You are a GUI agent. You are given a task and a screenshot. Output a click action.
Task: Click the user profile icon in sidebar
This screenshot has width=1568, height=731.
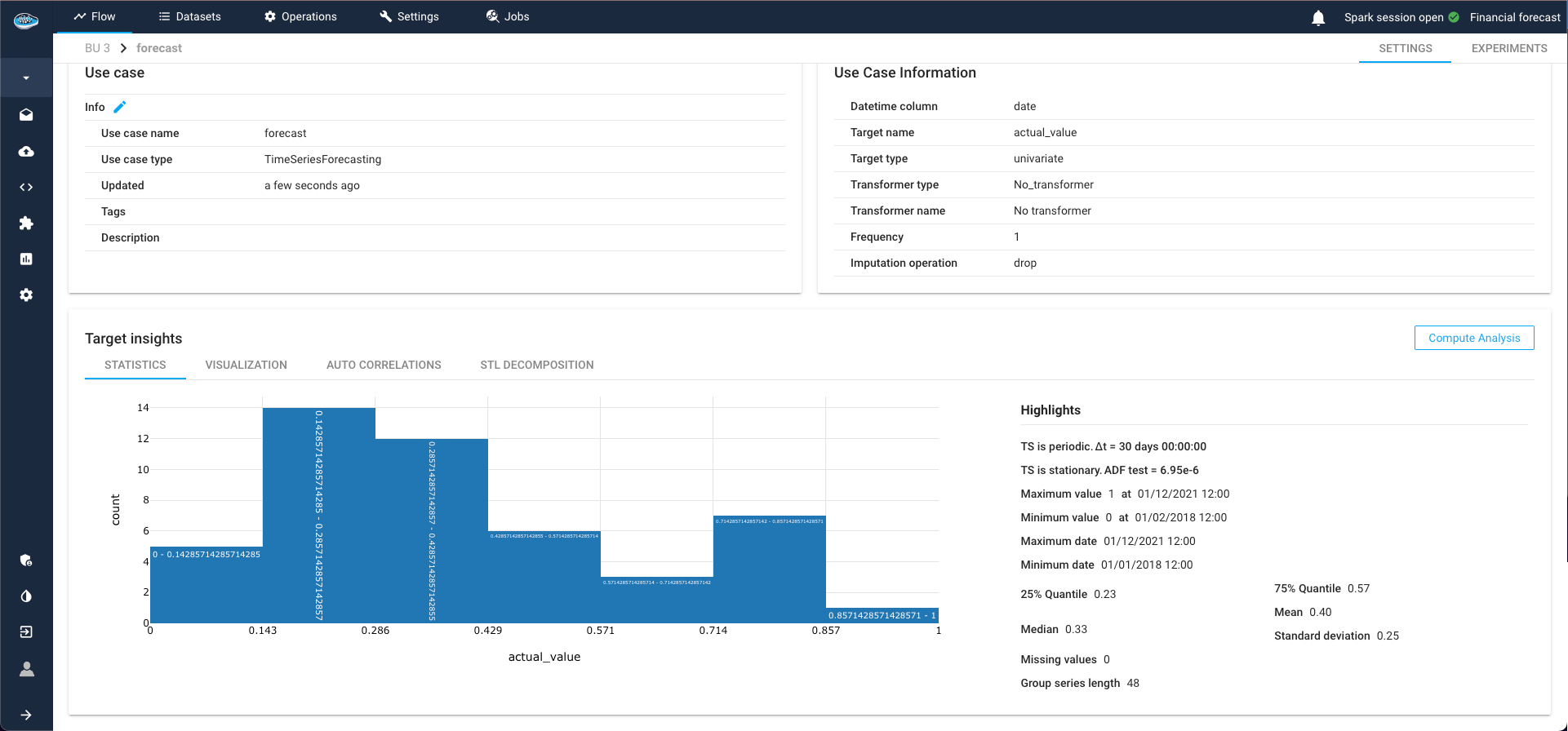click(x=26, y=669)
